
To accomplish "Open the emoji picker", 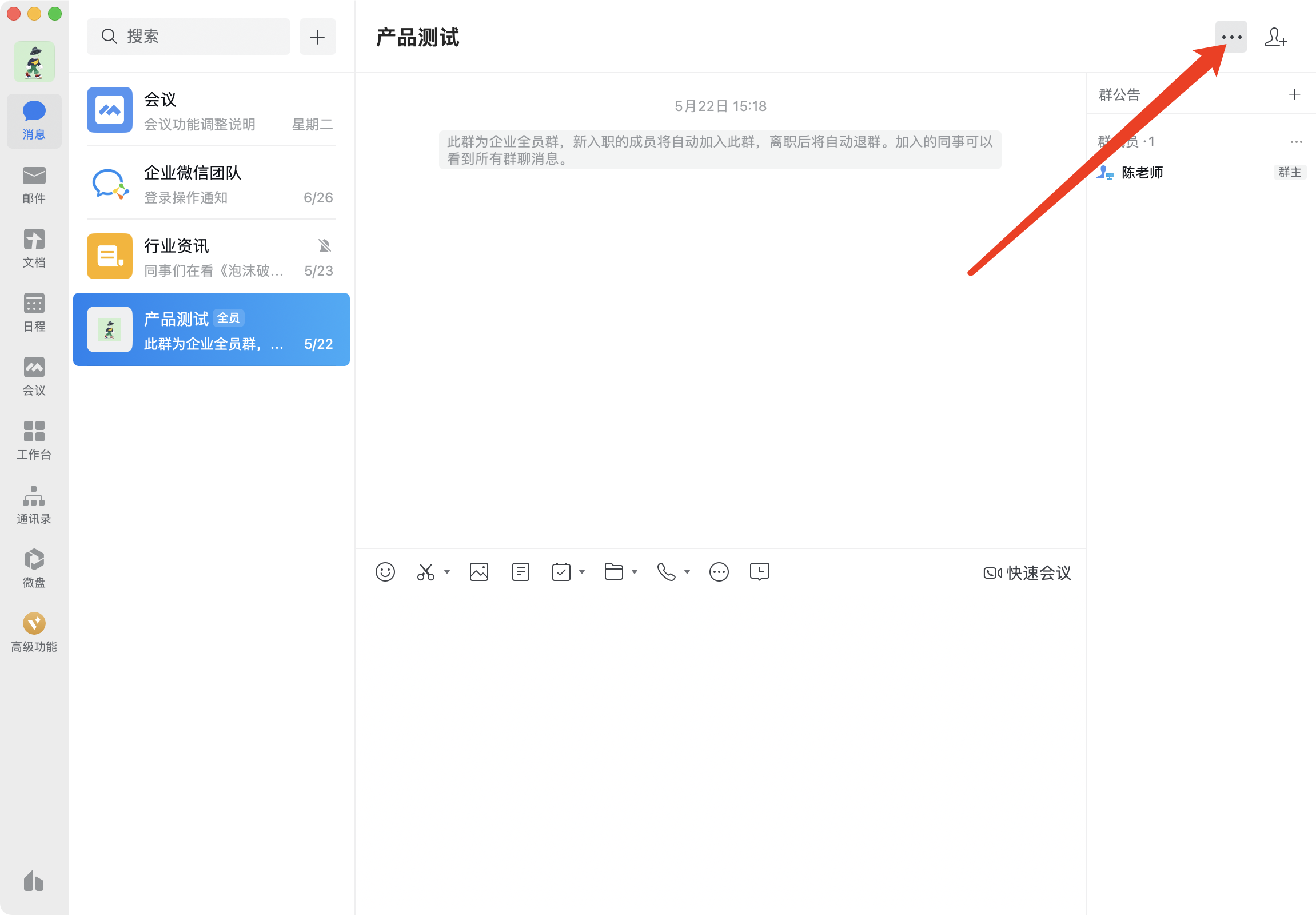I will click(x=385, y=572).
